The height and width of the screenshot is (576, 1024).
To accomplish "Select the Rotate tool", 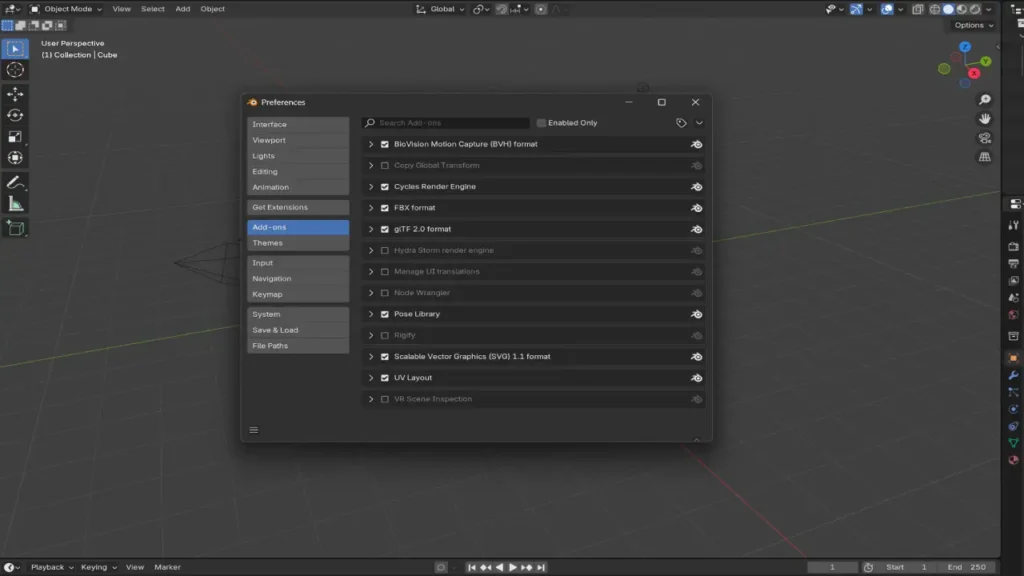I will pyautogui.click(x=15, y=116).
